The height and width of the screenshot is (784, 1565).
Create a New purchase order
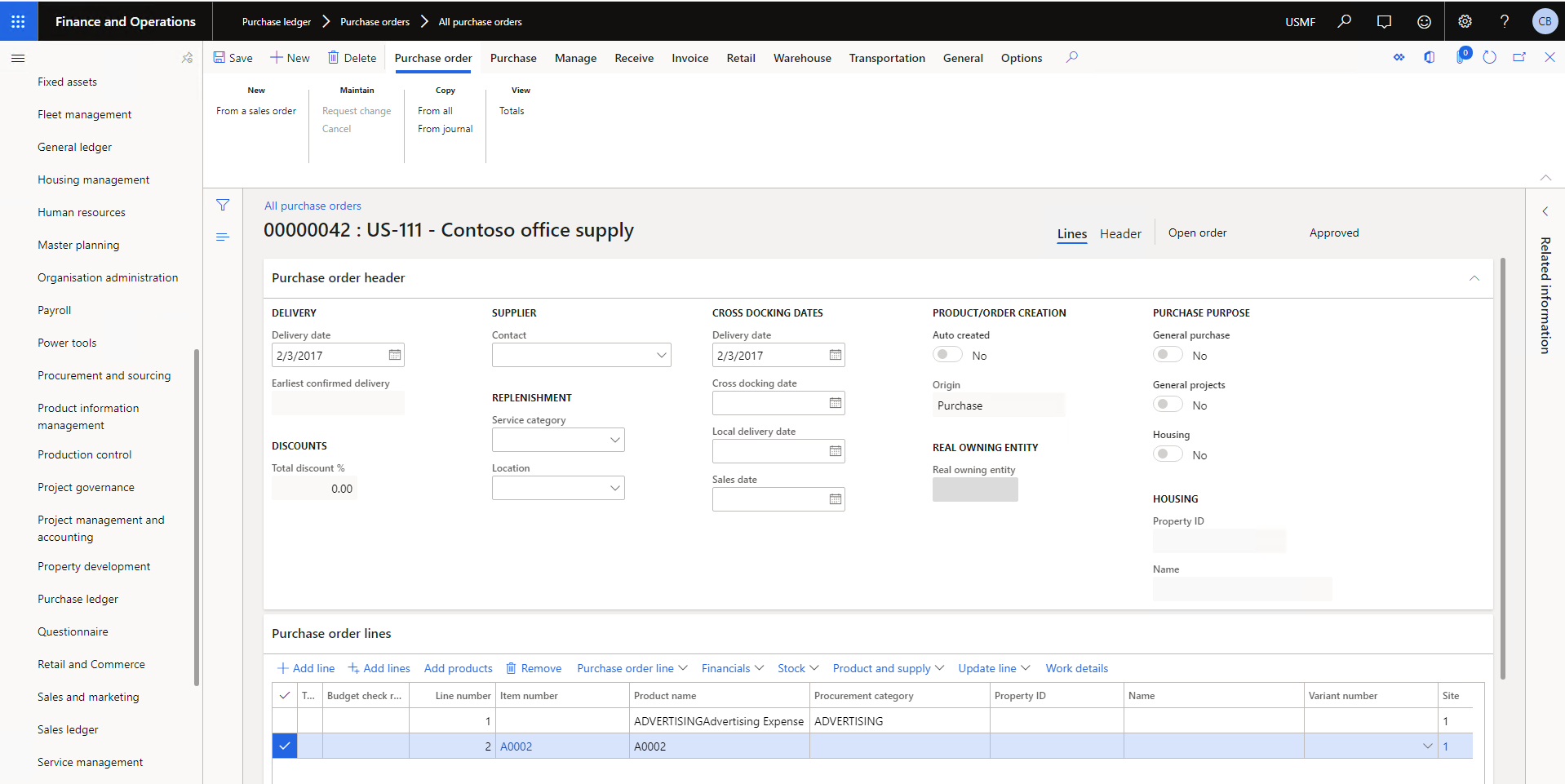tap(290, 58)
